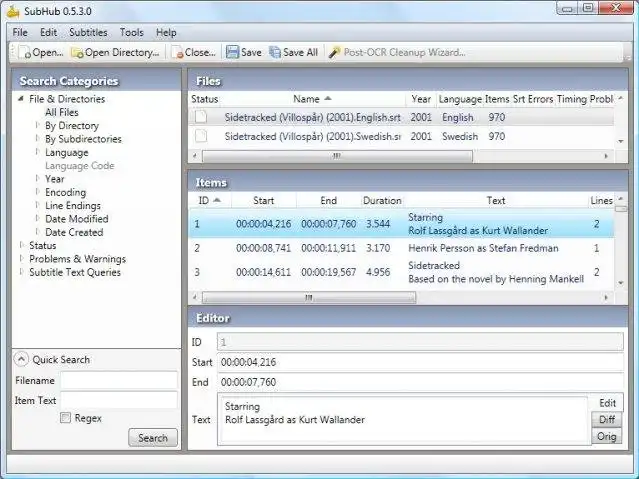Screen dimensions: 639x479
Task: Click the Srt Errors column header
Action: coord(533,99)
